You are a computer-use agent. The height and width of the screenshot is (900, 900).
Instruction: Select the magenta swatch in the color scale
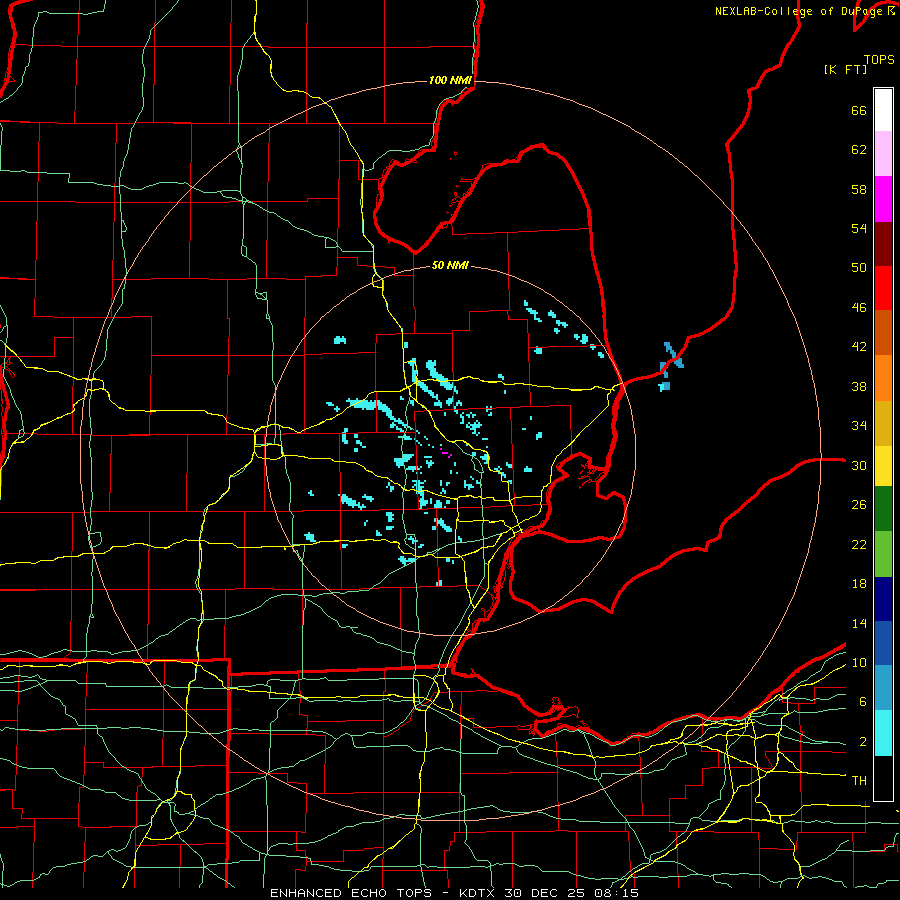click(883, 199)
